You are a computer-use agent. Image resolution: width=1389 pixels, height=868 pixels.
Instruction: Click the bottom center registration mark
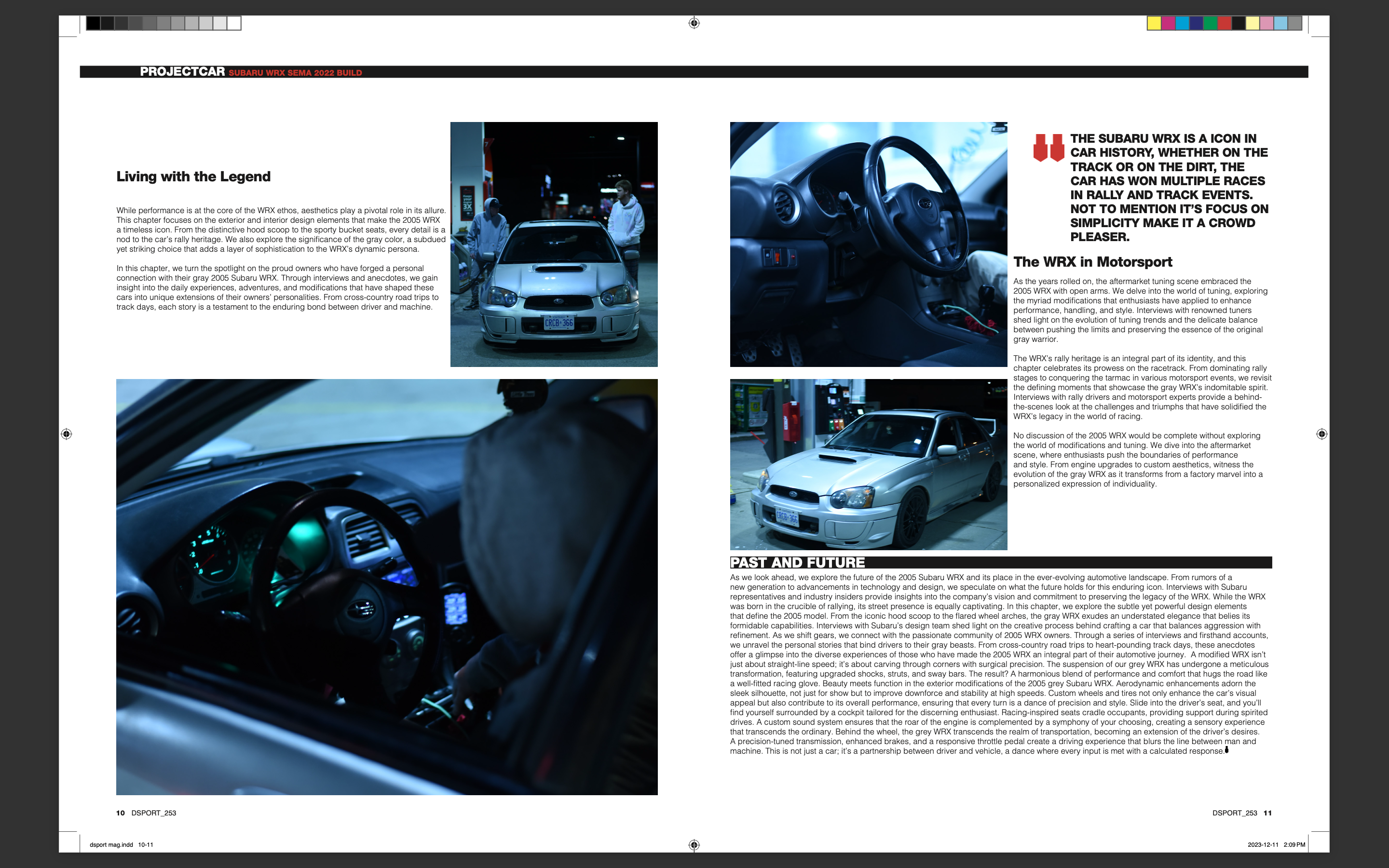tap(694, 844)
